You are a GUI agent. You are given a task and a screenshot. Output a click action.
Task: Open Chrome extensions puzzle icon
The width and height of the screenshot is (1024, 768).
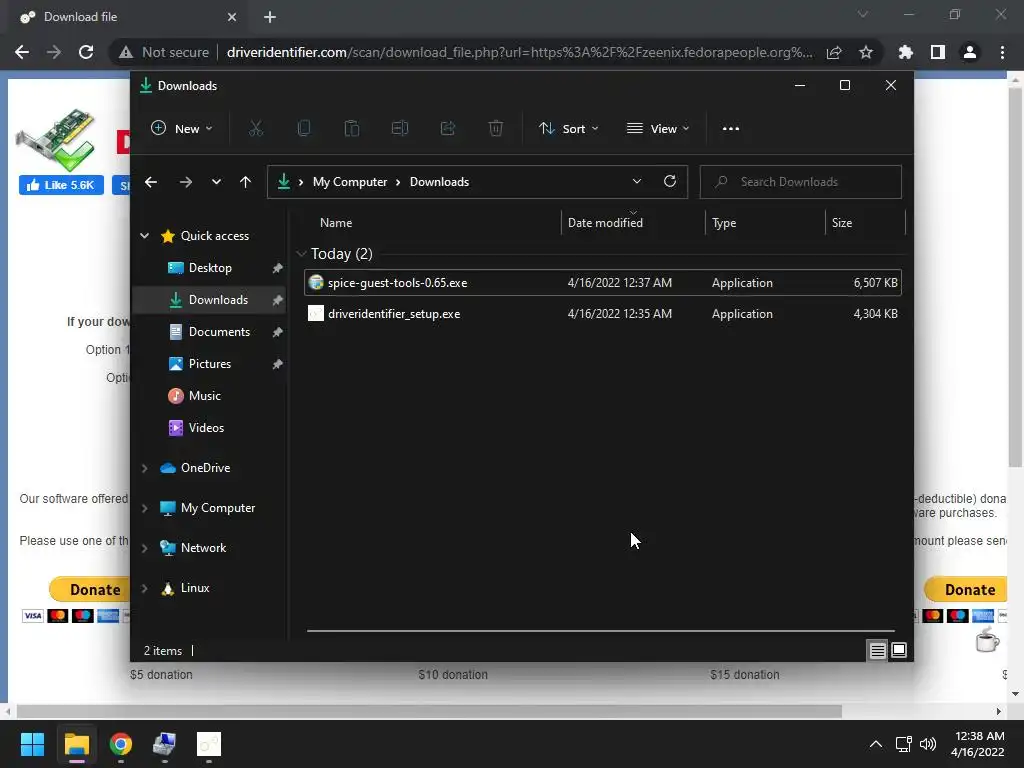(905, 52)
